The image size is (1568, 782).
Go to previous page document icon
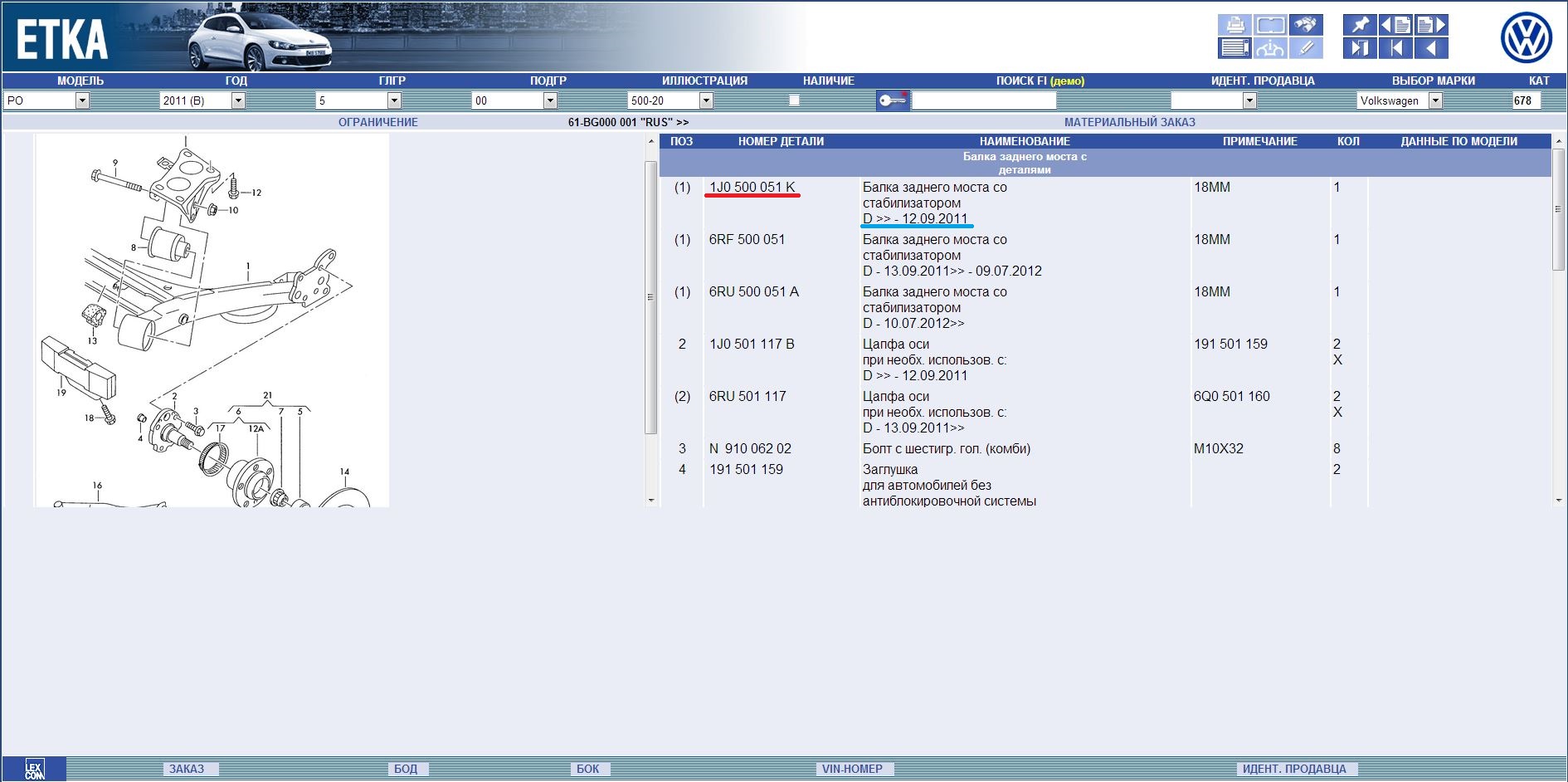[x=1395, y=25]
